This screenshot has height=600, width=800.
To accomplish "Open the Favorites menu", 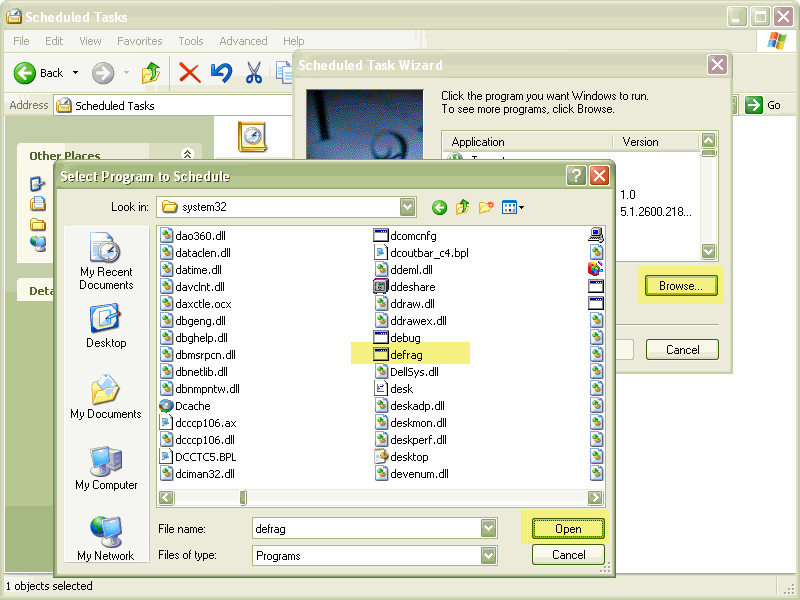I will (x=139, y=41).
